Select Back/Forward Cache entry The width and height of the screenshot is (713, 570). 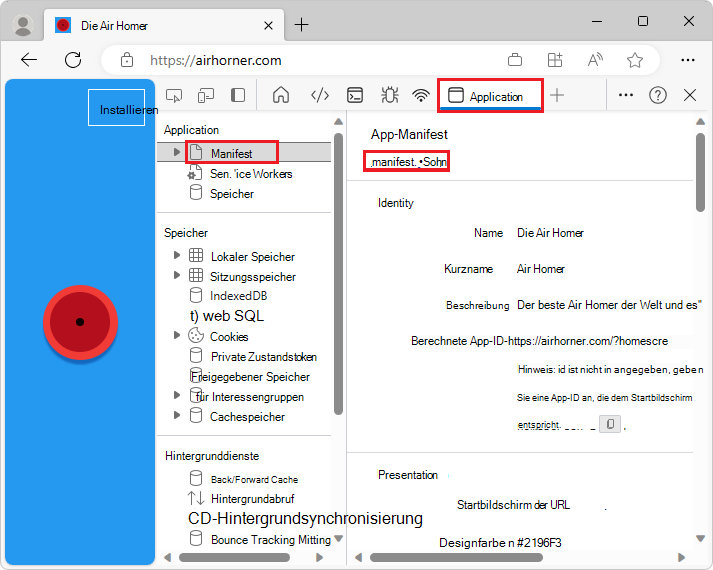point(244,479)
